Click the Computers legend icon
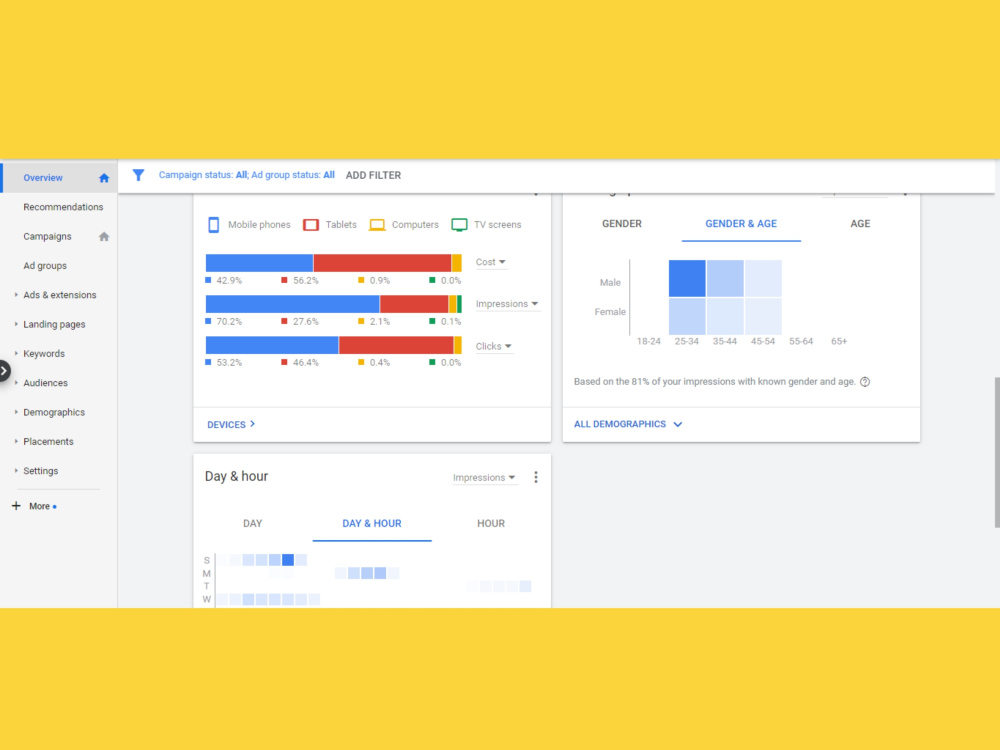This screenshot has width=1000, height=750. 377,224
